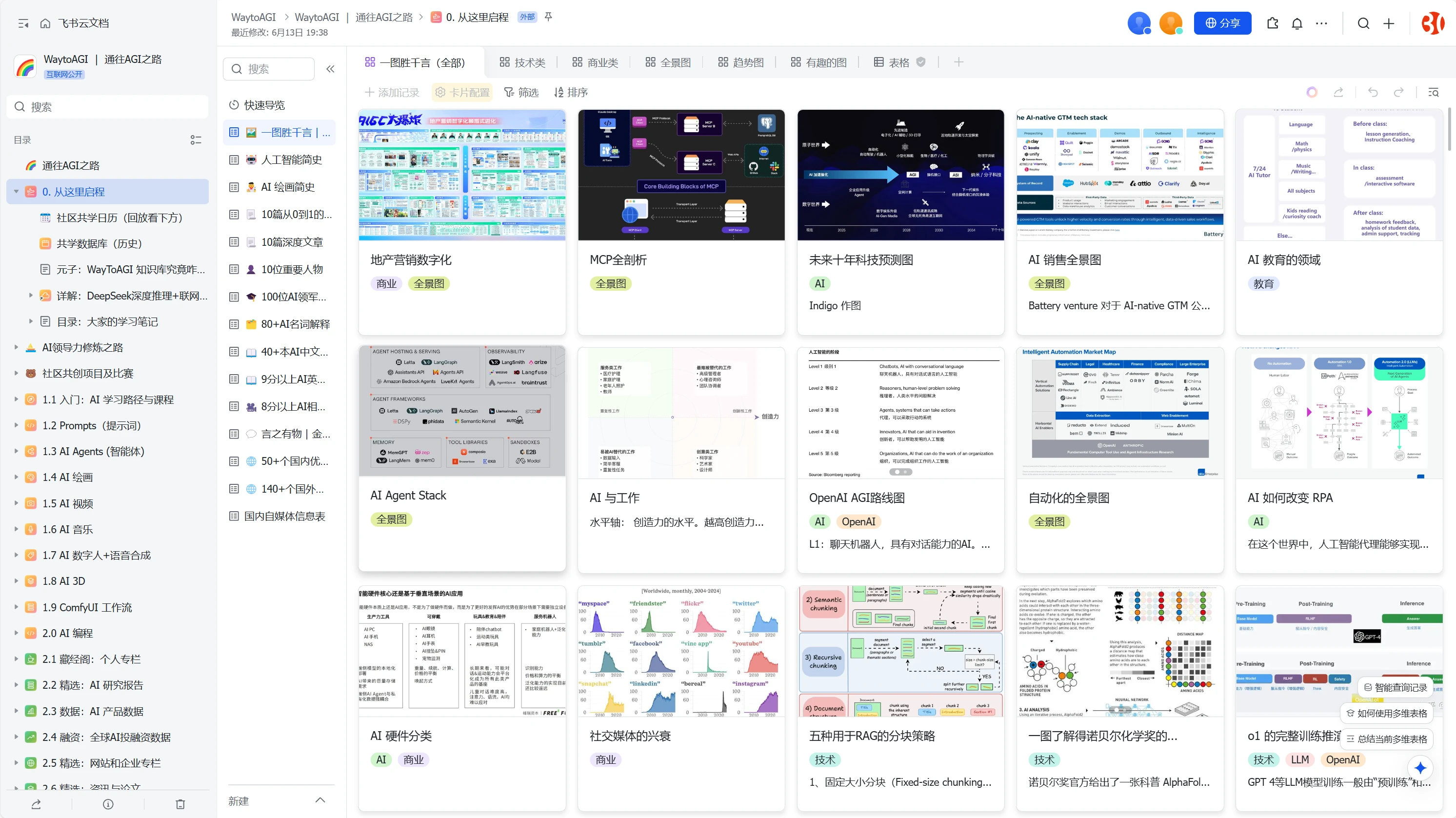Click the 如何使用多维表格 suggestion

(1386, 714)
